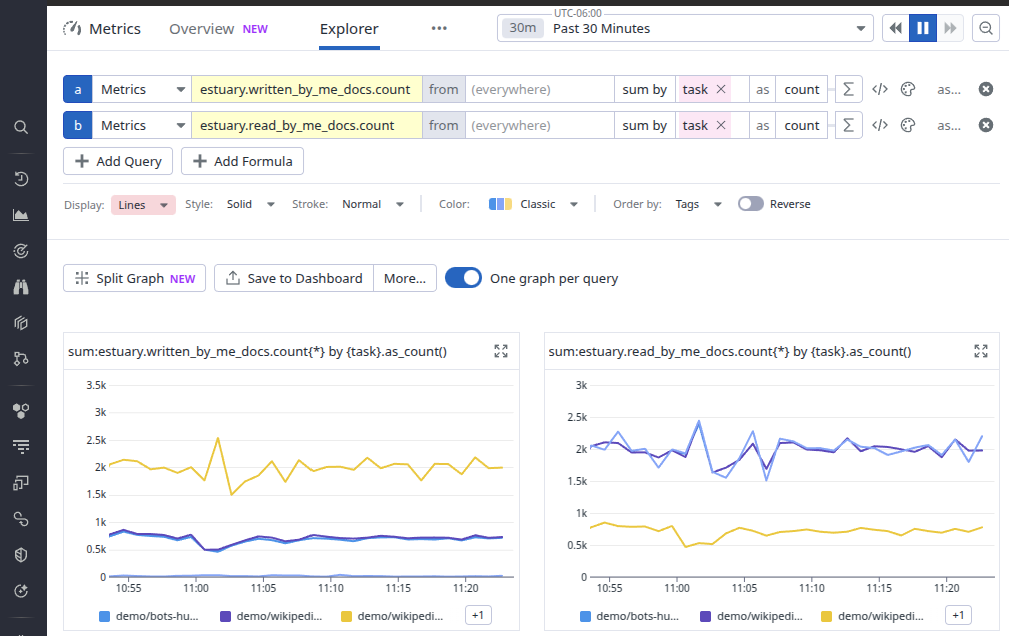1009x636 pixels.
Task: Remove the task tag from query a
Action: pos(721,89)
